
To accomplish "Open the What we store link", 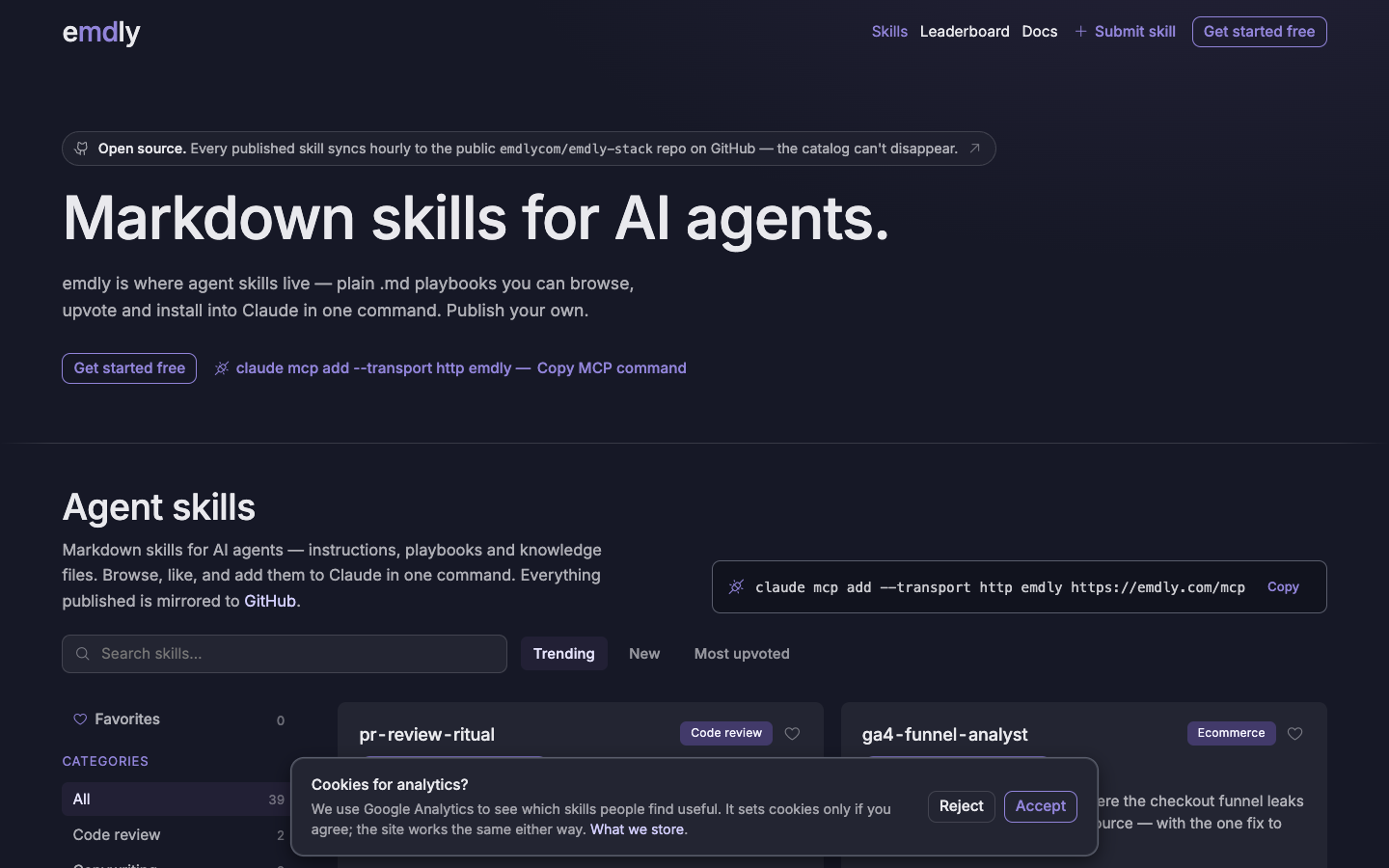I will click(x=637, y=829).
